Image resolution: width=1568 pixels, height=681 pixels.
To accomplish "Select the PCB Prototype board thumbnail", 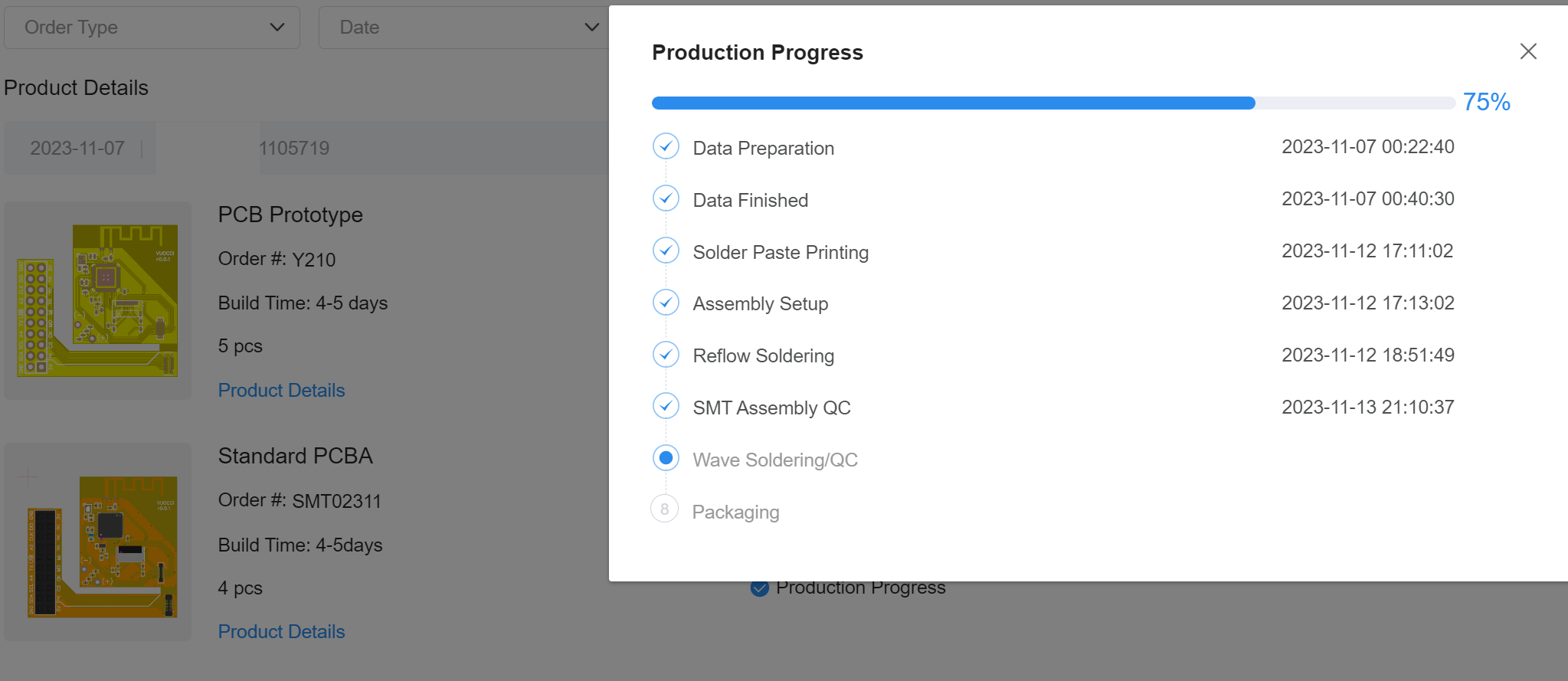I will (x=98, y=300).
